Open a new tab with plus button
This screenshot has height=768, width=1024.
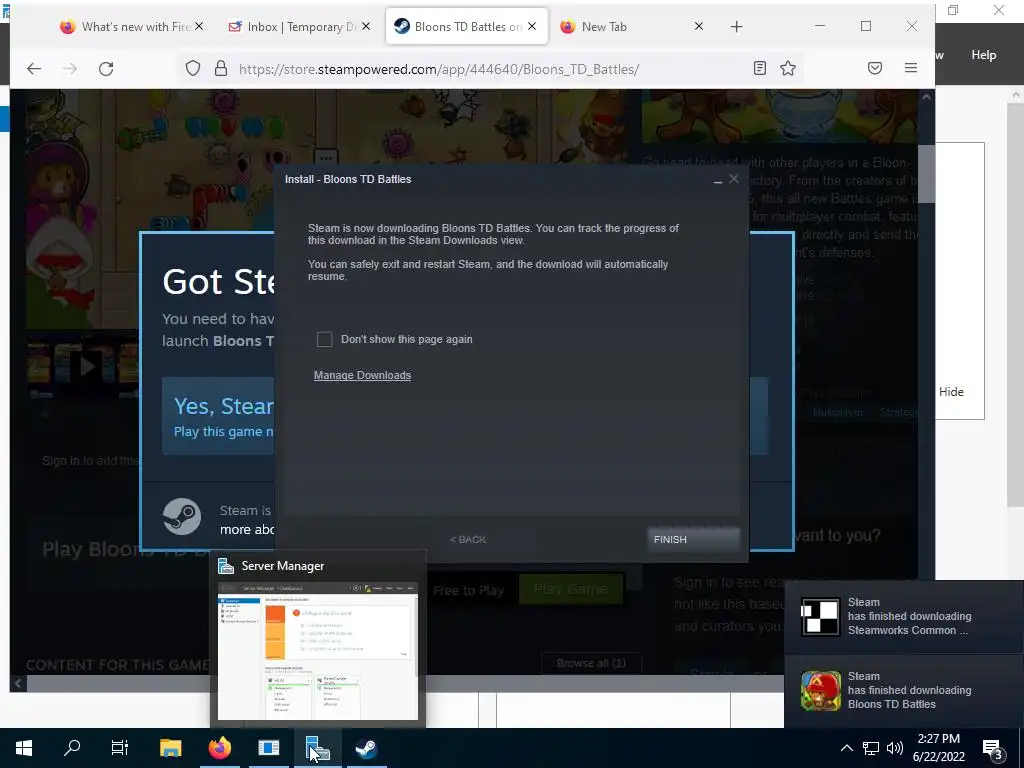737,27
